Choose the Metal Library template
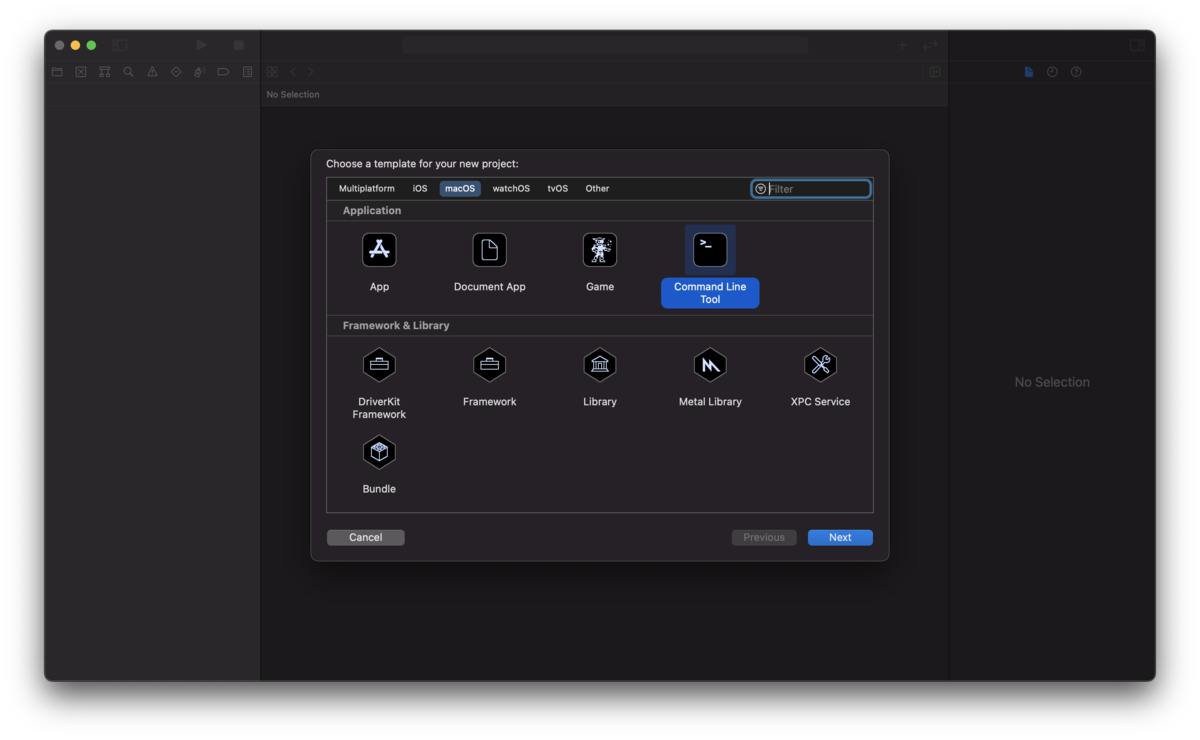Image resolution: width=1200 pixels, height=740 pixels. [710, 365]
